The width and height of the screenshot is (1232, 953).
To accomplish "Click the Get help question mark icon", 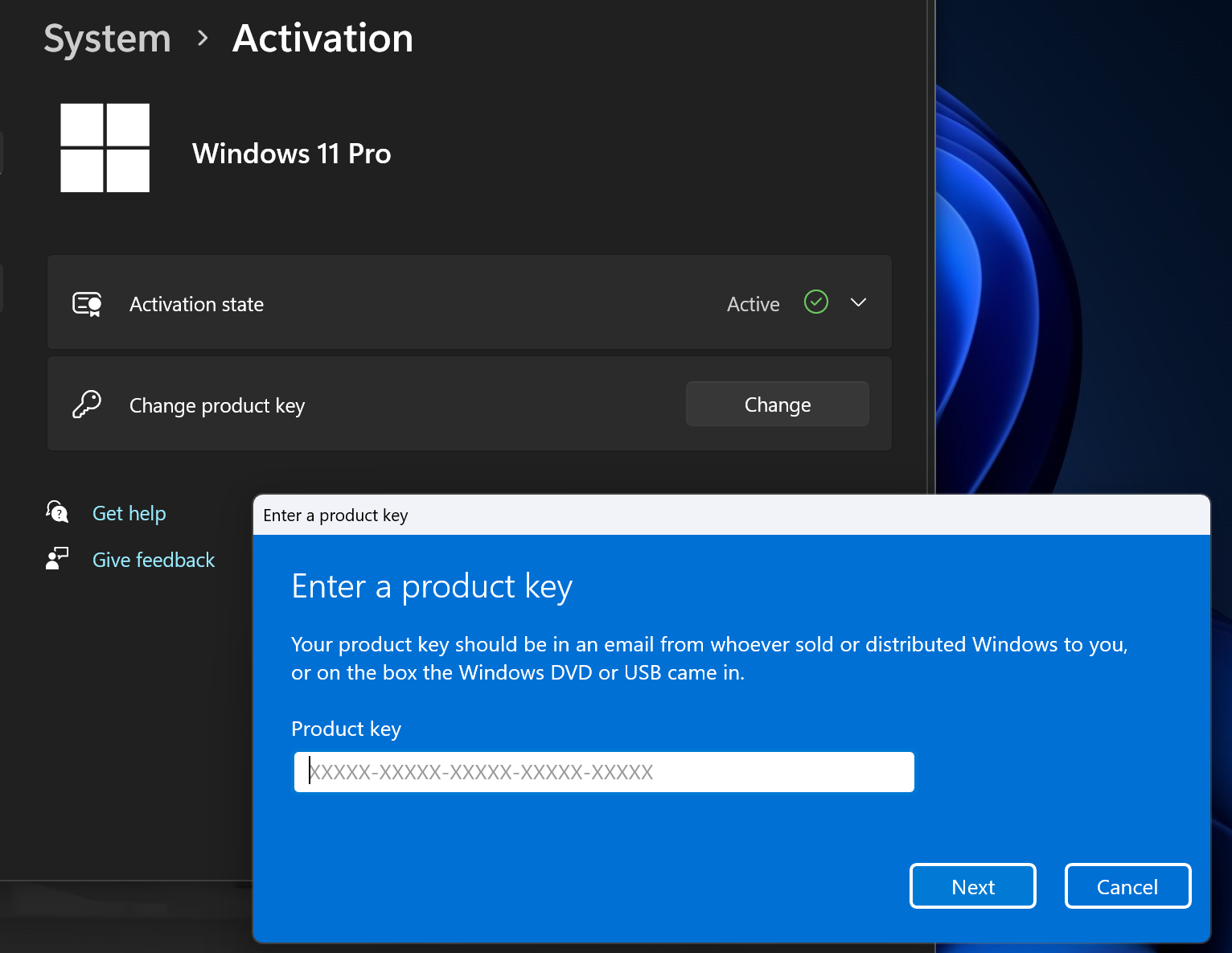I will point(56,512).
